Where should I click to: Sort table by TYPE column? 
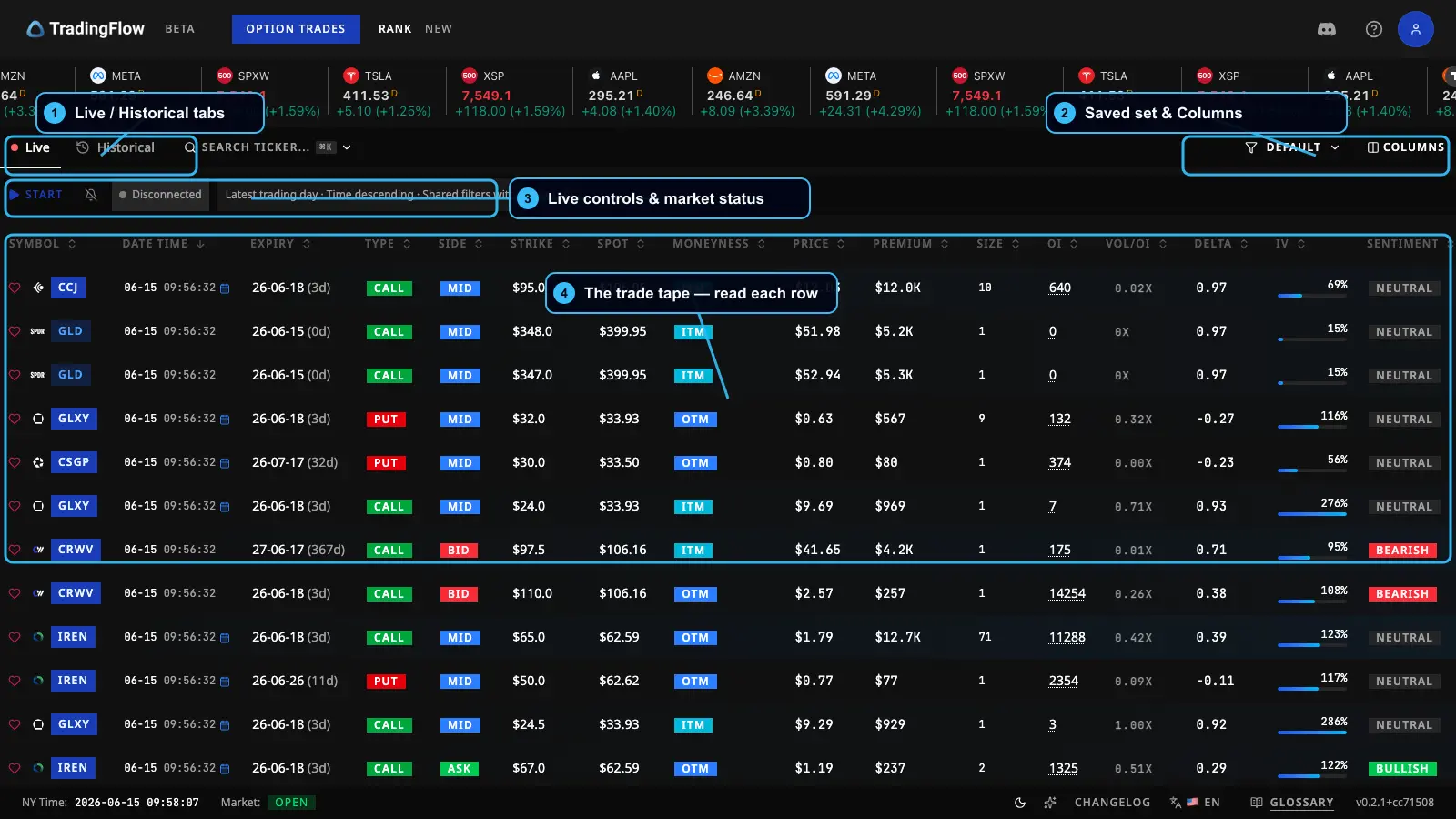pos(388,244)
